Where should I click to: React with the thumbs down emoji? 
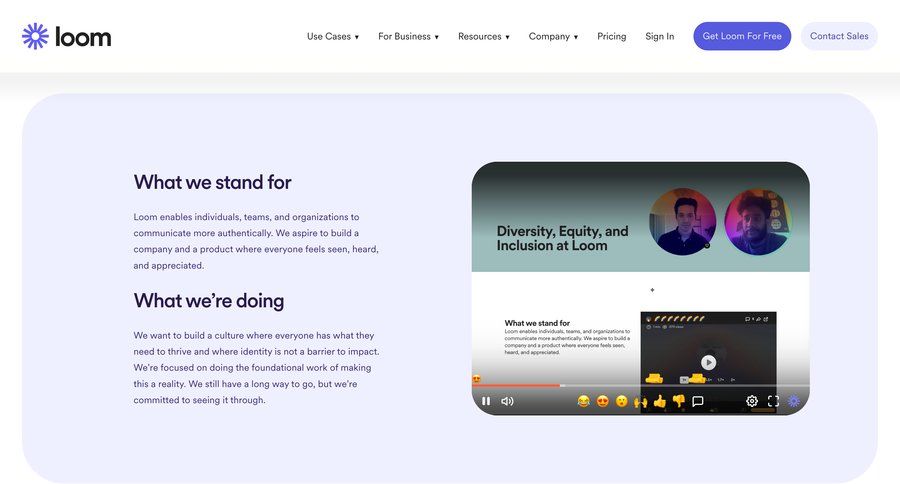click(x=678, y=401)
